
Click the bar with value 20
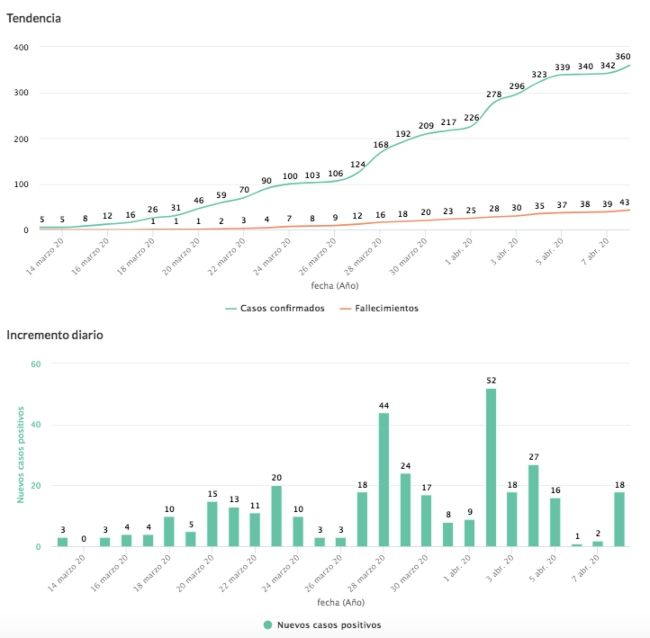(x=276, y=516)
